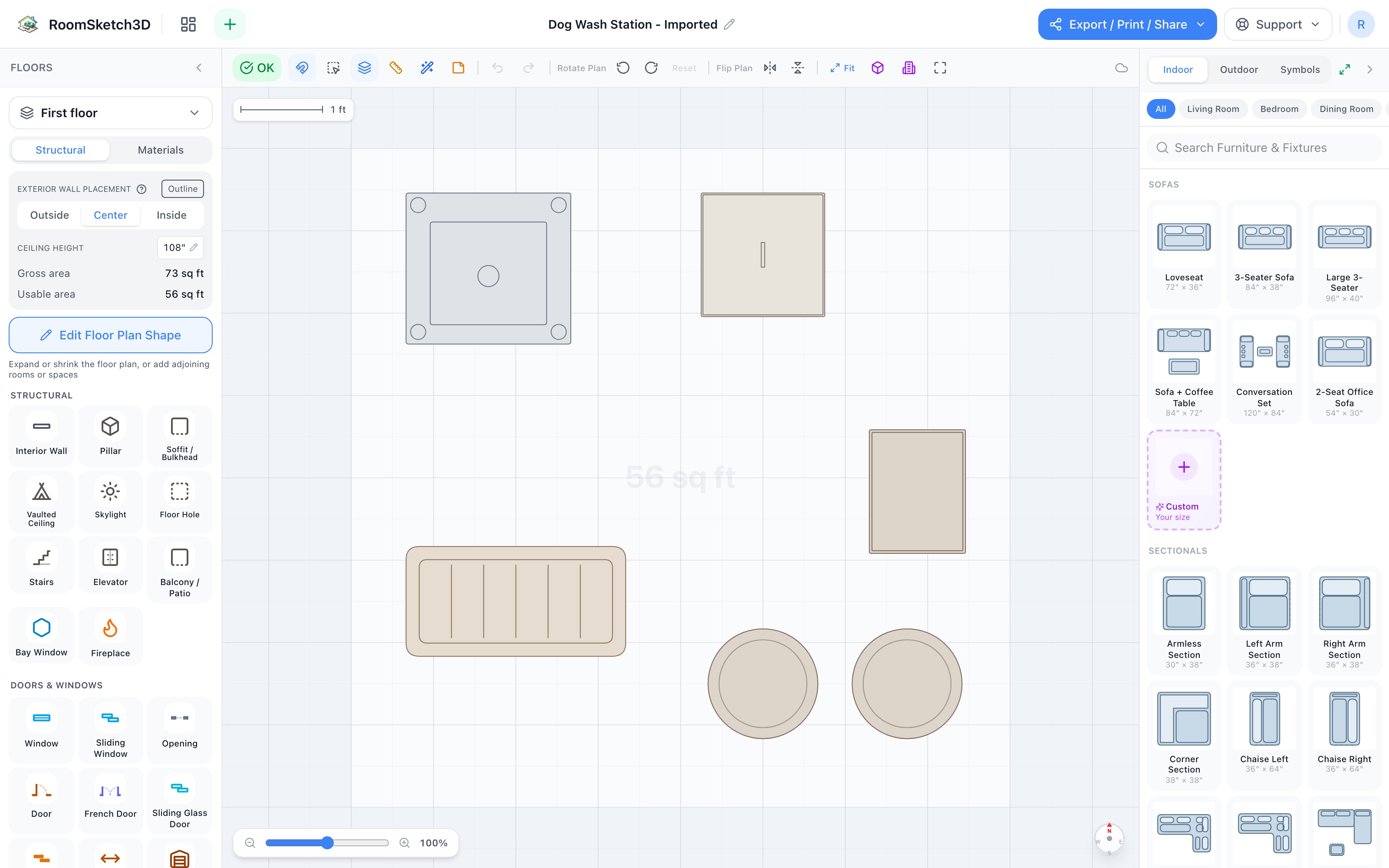The height and width of the screenshot is (868, 1389).
Task: Open Export / Print / Share menu
Action: [1127, 24]
